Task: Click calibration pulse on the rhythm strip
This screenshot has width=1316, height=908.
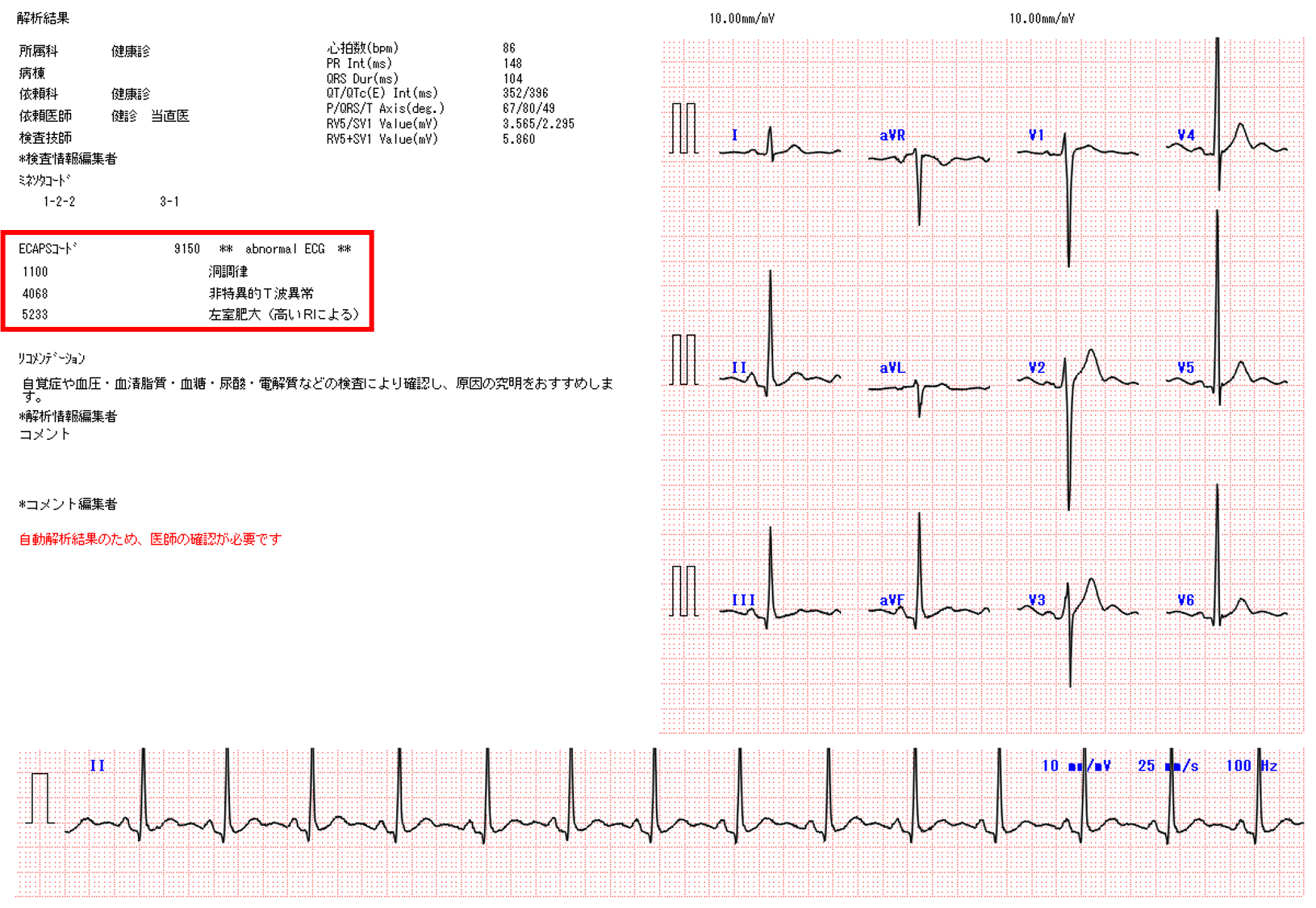Action: [x=40, y=798]
